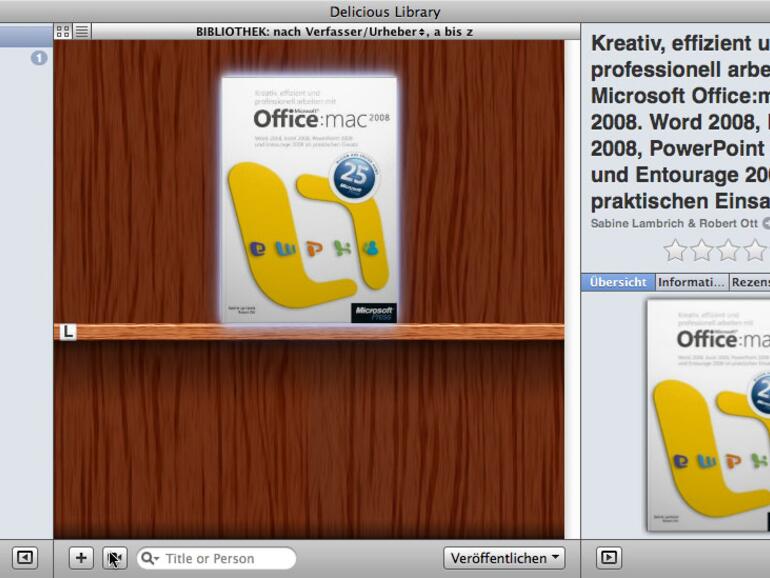770x578 pixels.
Task: Click the Title or Person search field
Action: [217, 558]
